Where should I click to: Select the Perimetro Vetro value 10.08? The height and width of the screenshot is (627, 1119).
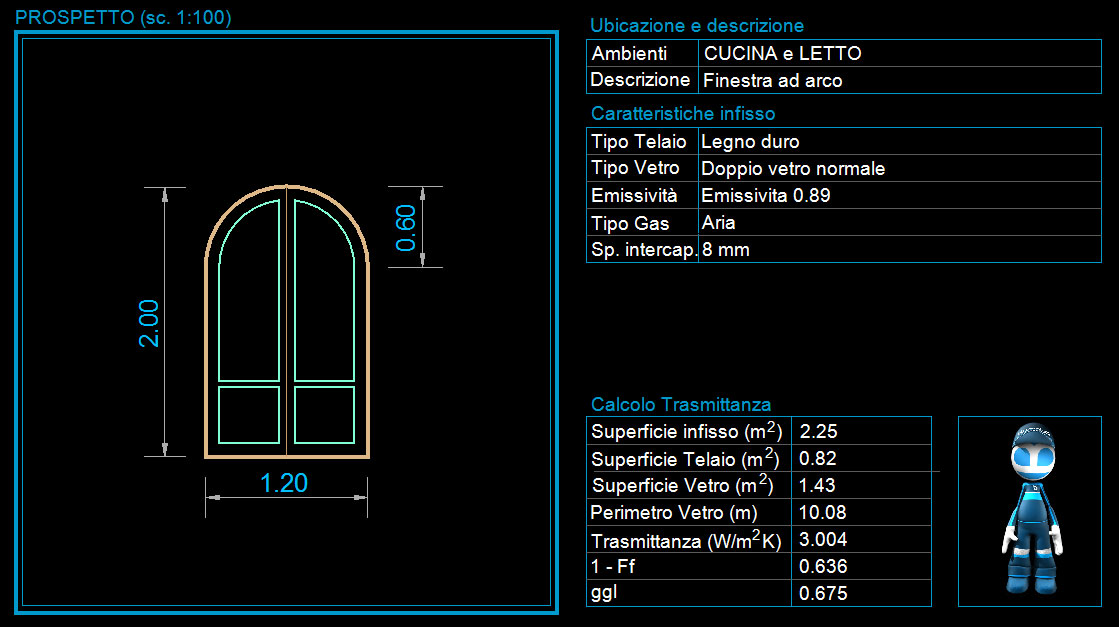click(823, 513)
